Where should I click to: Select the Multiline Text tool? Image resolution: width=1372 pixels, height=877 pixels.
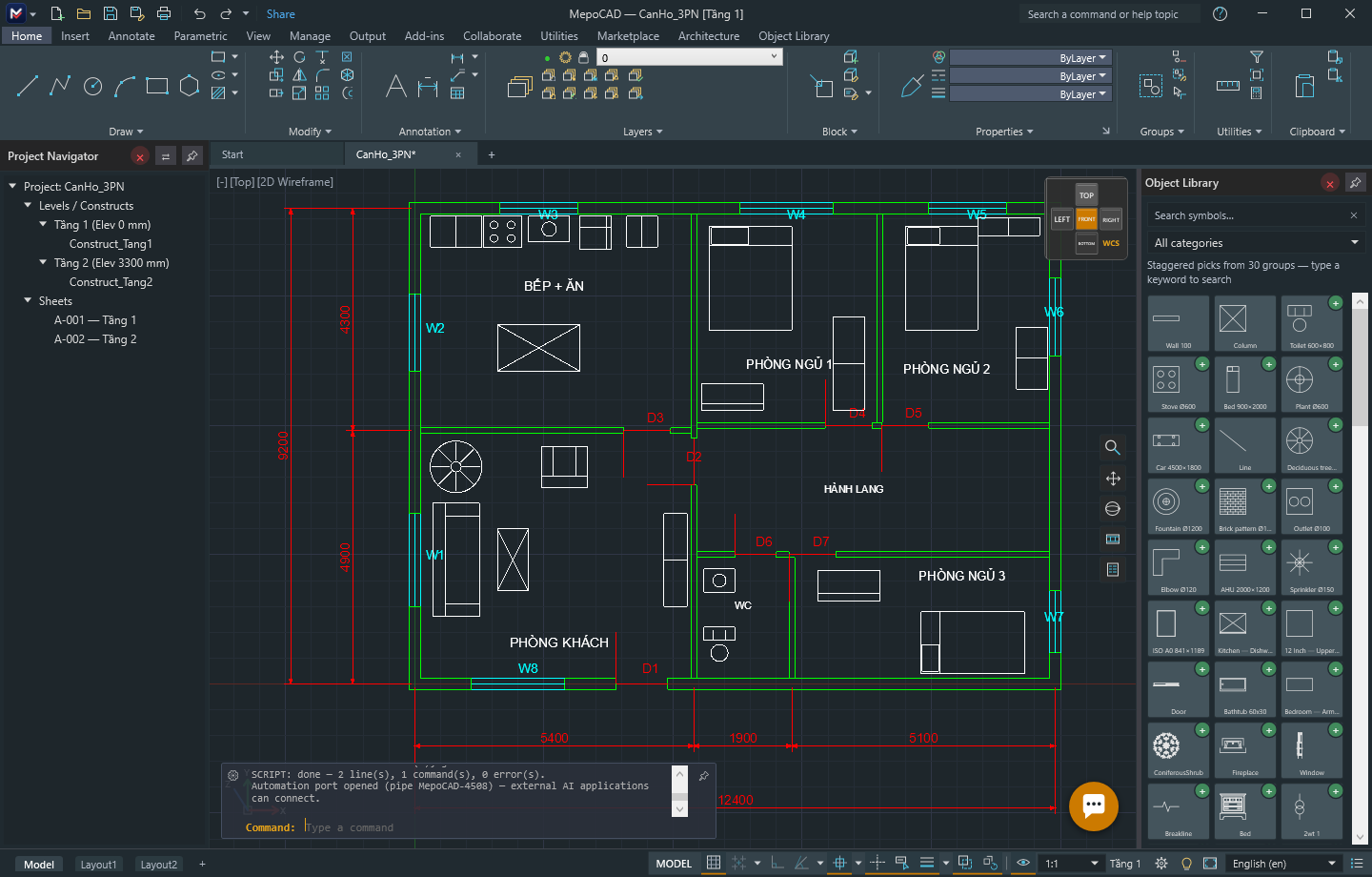tap(396, 87)
